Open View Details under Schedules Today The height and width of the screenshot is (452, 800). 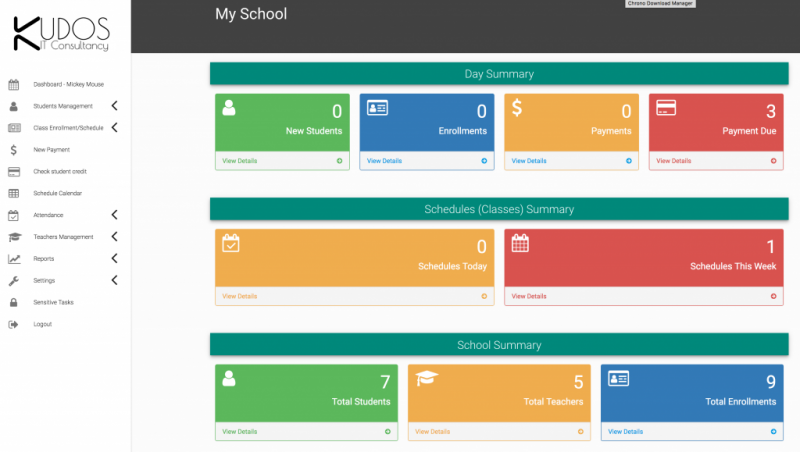(240, 296)
